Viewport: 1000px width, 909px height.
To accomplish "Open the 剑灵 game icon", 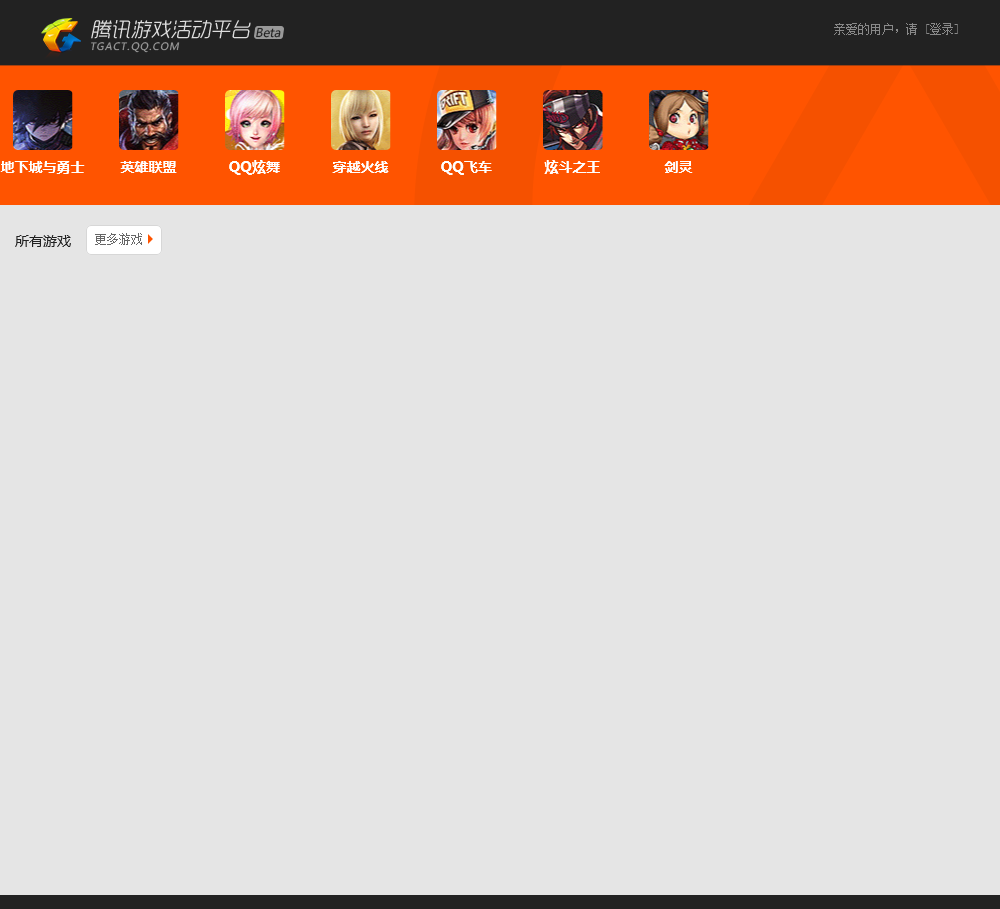I will pos(678,120).
